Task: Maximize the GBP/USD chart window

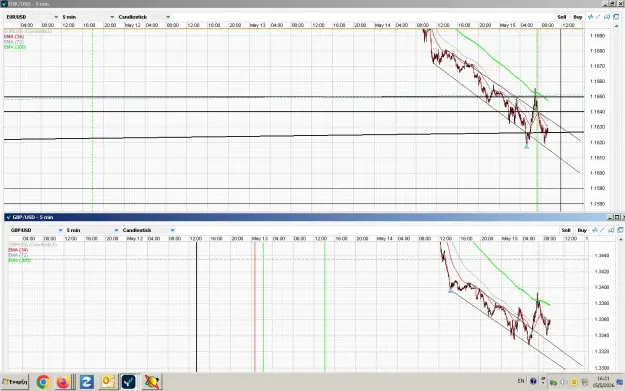Action: point(617,217)
